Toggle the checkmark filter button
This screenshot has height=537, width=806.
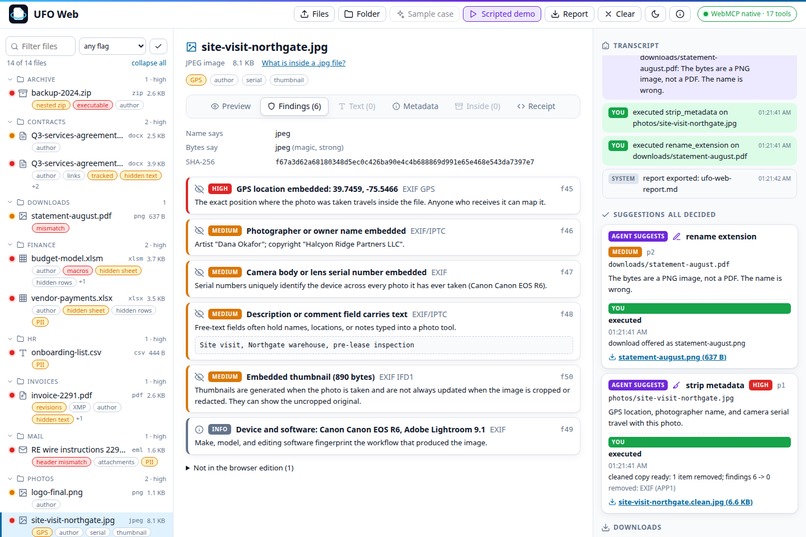pyautogui.click(x=158, y=46)
